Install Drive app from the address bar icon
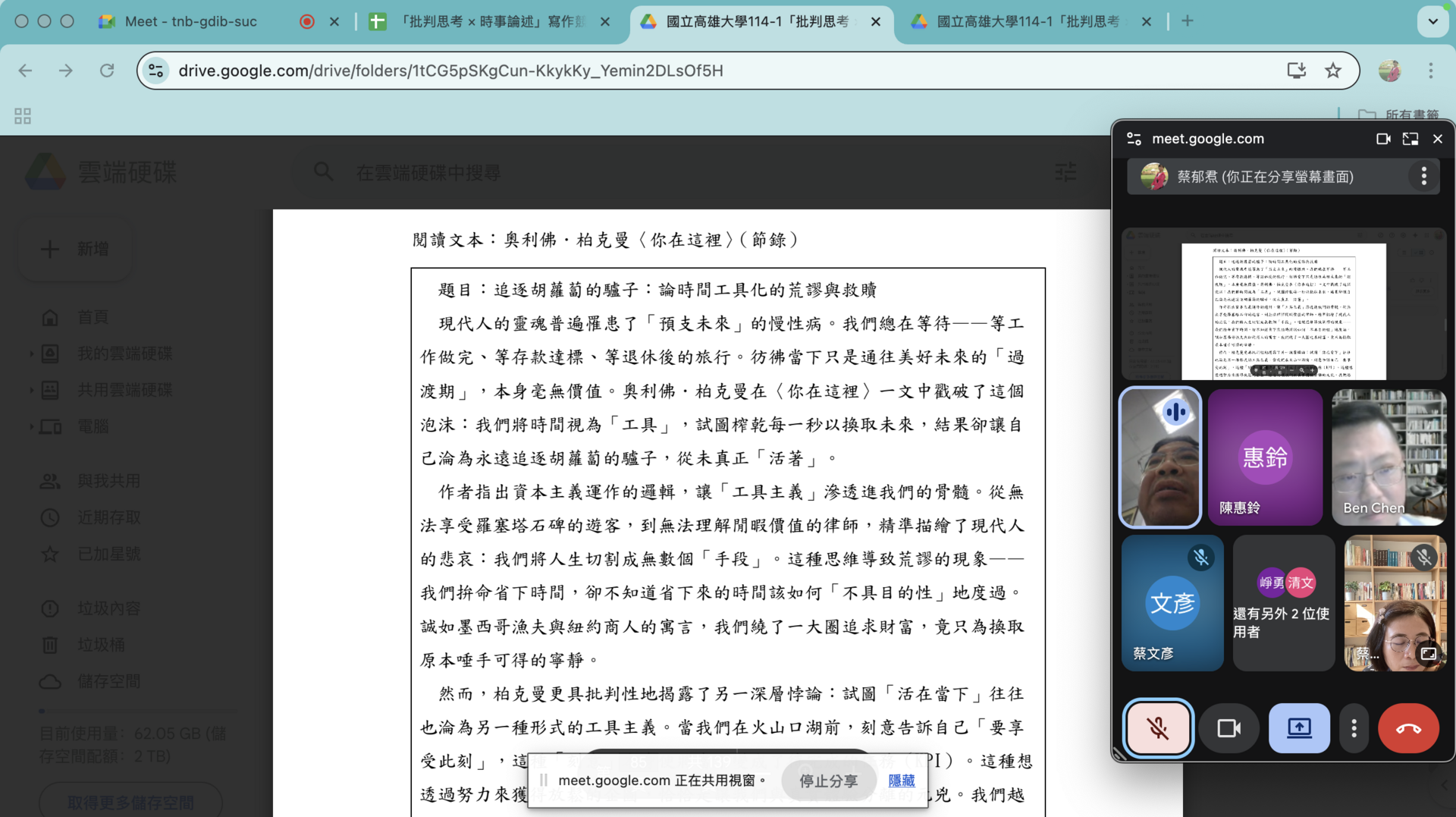Screen dimensions: 1456x817 1297,71
